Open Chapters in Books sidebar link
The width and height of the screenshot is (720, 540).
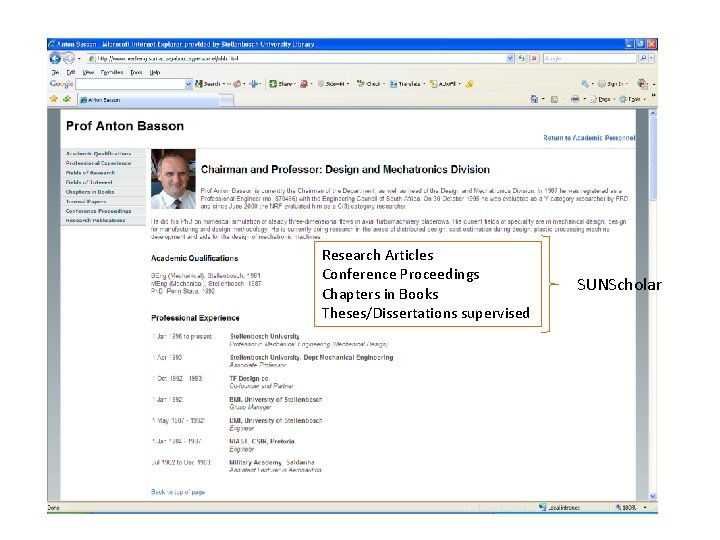tap(90, 192)
